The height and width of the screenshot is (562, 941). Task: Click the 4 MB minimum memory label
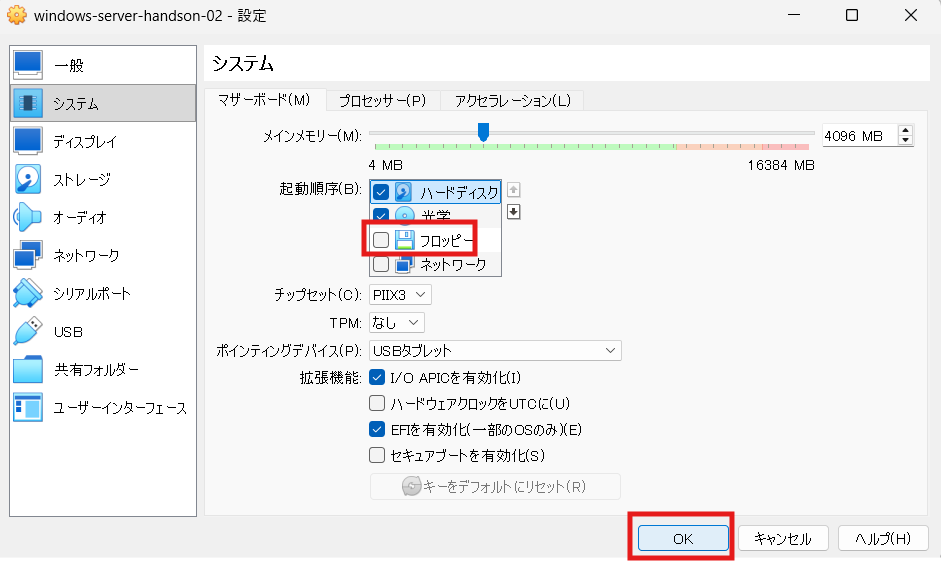coord(385,165)
